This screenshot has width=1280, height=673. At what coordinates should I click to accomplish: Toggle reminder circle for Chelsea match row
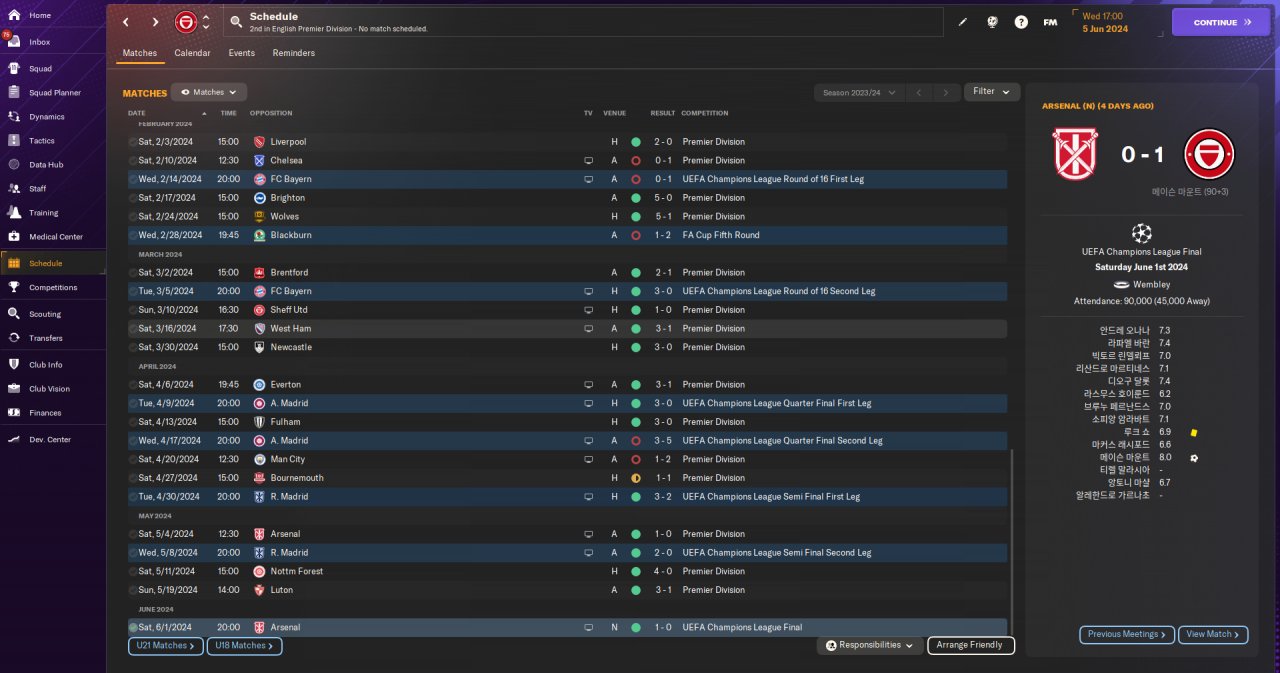click(x=133, y=160)
